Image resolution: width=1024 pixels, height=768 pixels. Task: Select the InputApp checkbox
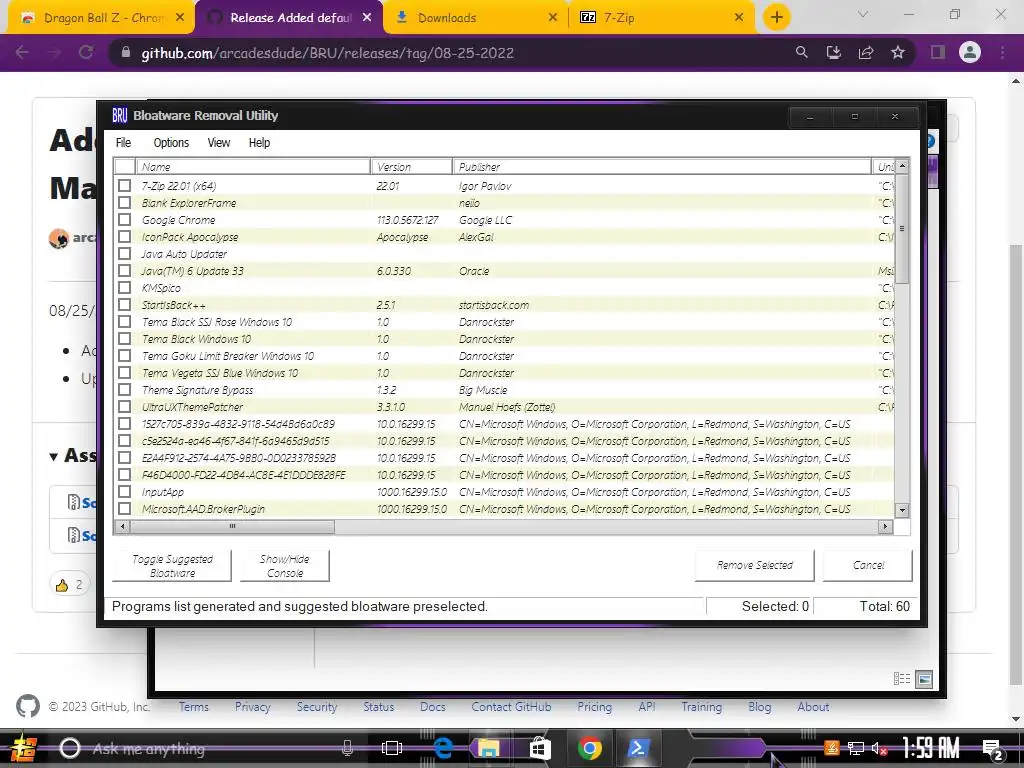pyautogui.click(x=124, y=491)
